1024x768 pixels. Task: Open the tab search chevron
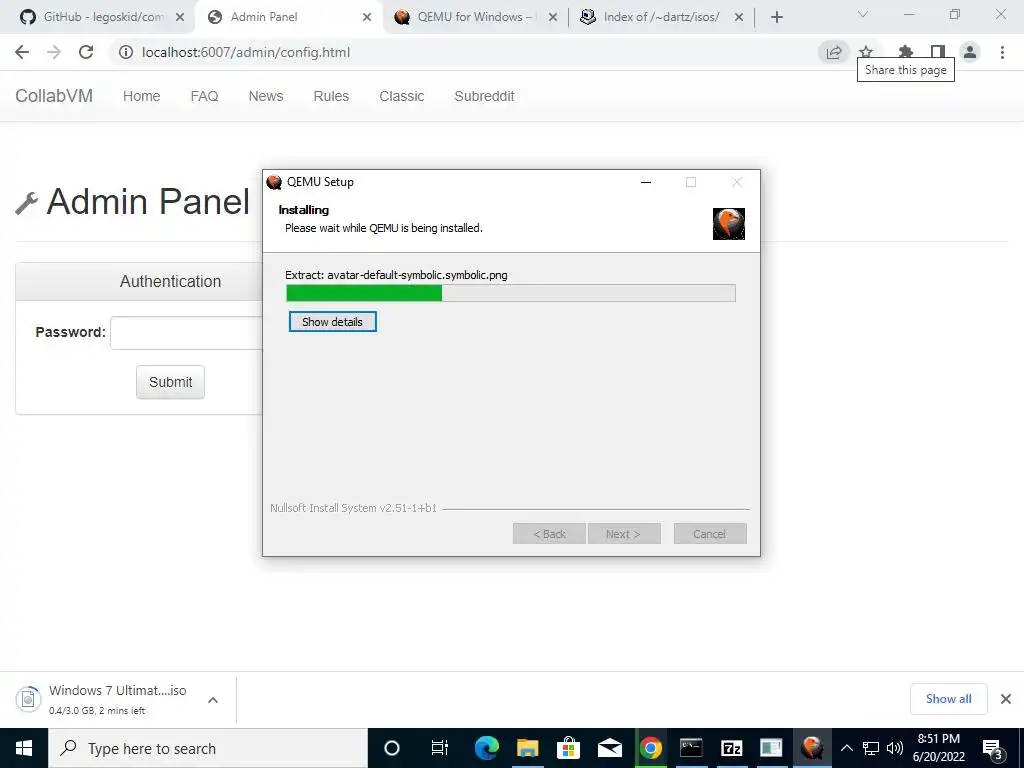coord(862,14)
